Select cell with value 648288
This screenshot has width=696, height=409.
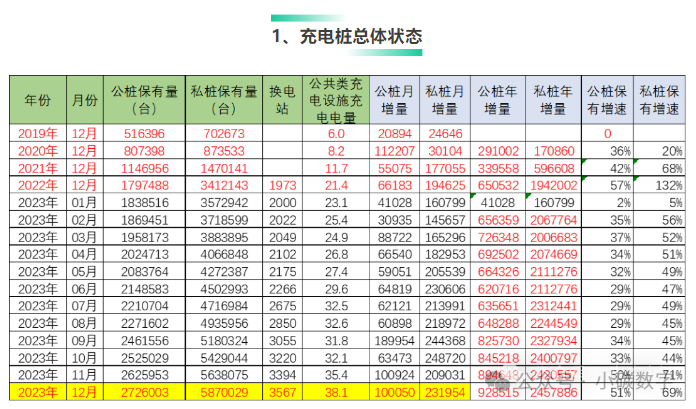pos(498,323)
